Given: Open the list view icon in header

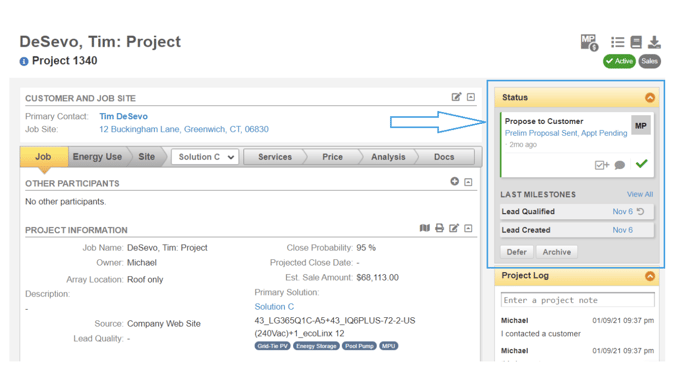Looking at the screenshot, I should click(617, 42).
